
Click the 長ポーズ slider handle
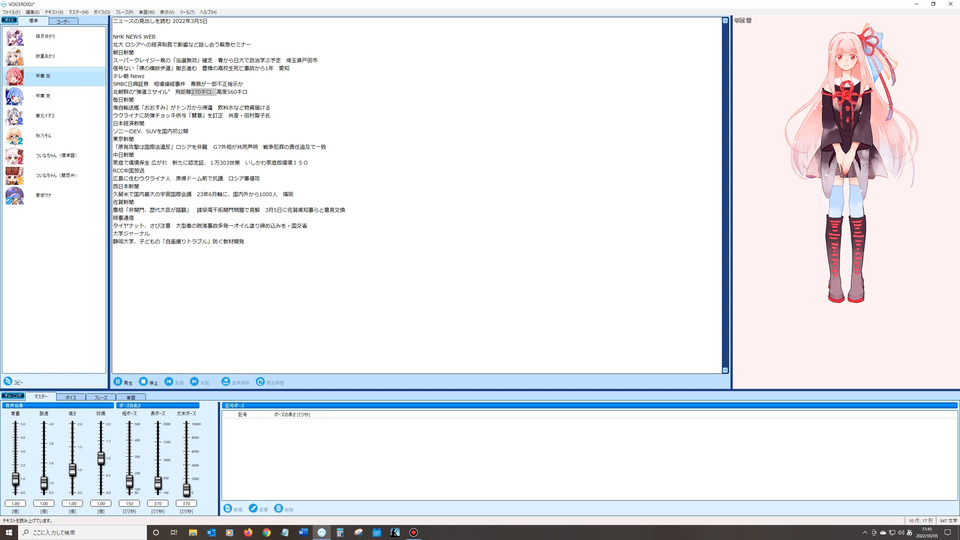click(x=158, y=483)
